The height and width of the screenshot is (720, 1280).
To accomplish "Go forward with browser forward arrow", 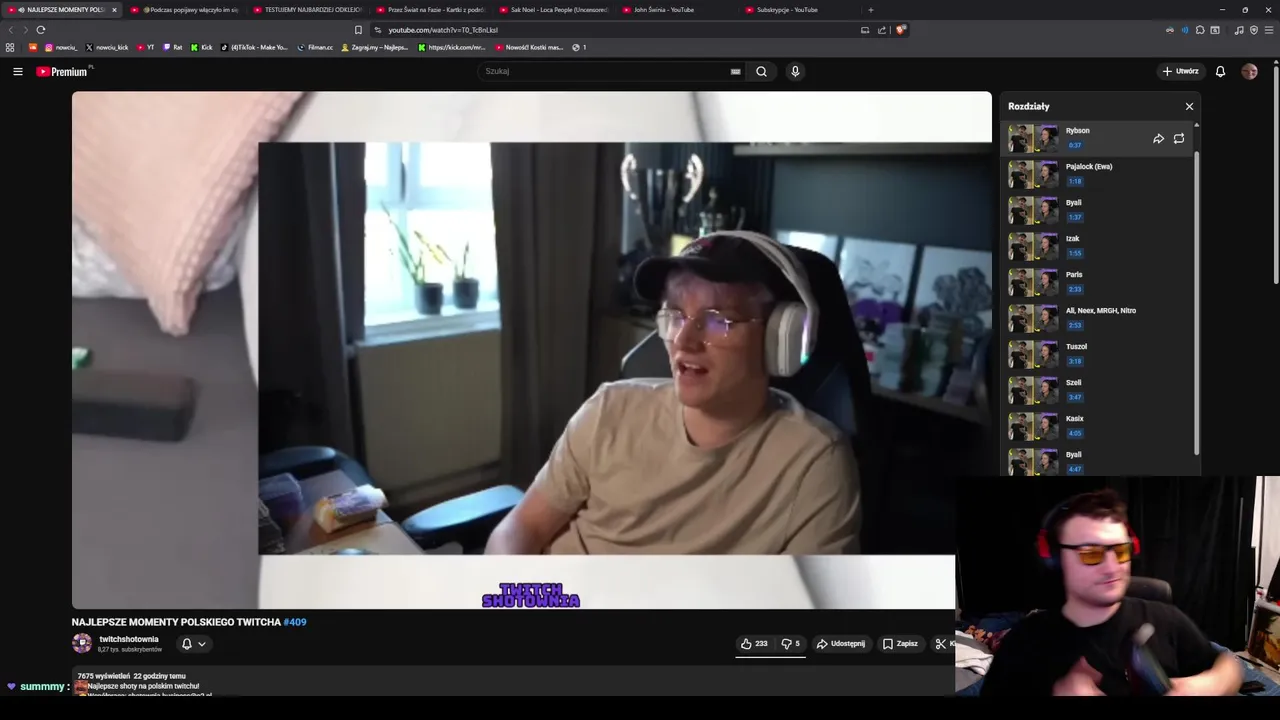I will coord(25,30).
